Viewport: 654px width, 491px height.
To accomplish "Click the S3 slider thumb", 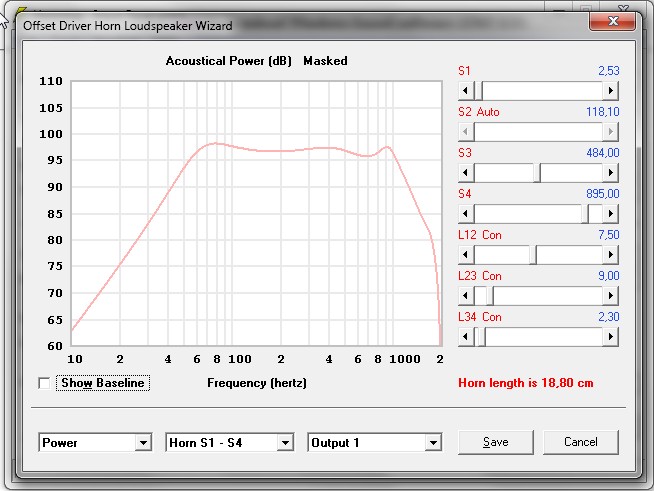I will [x=537, y=172].
